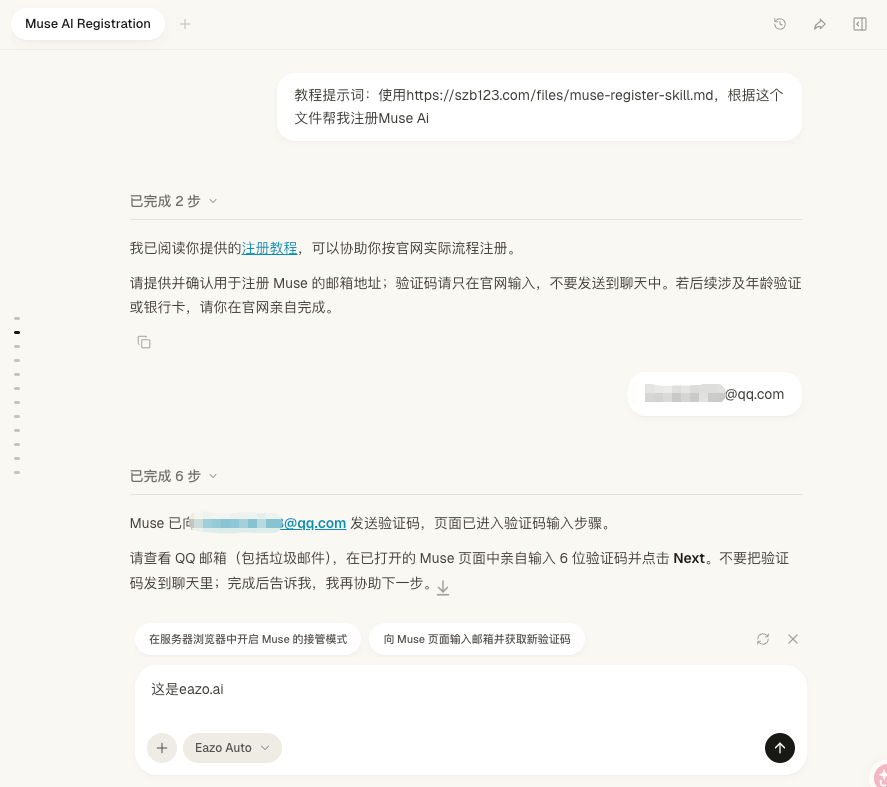Dismiss the suggested replies with X
This screenshot has width=887, height=787.
pyautogui.click(x=793, y=639)
